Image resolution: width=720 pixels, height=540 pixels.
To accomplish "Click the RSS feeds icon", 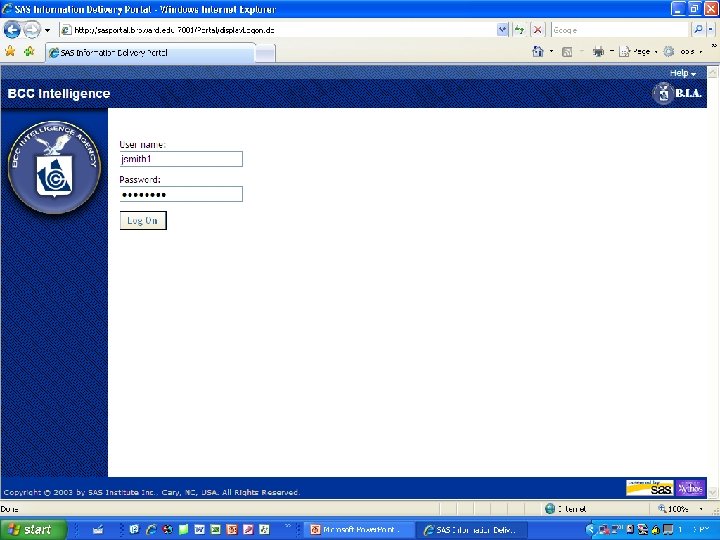I will pos(567,52).
